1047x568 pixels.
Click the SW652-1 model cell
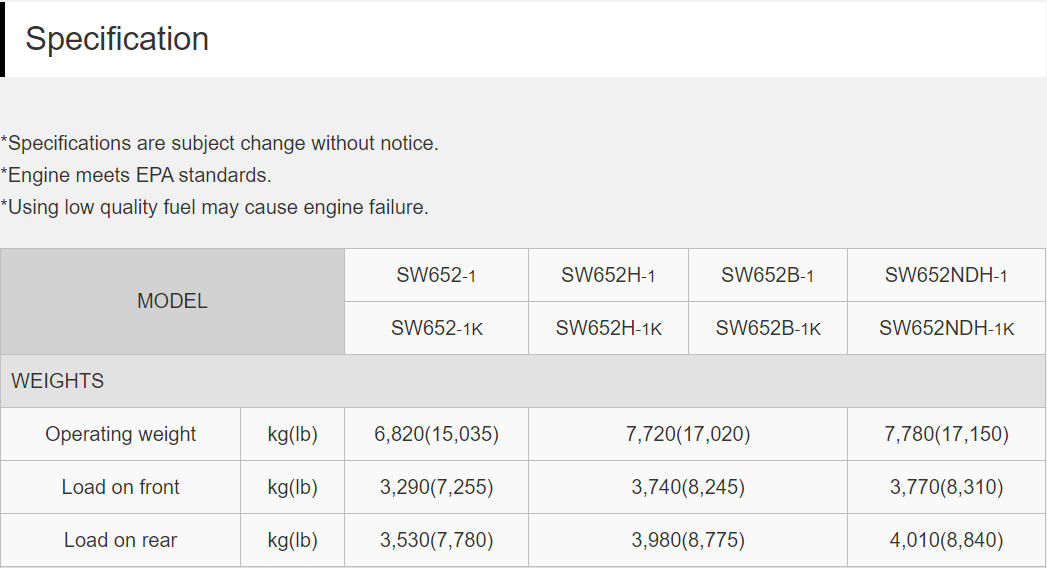click(436, 275)
